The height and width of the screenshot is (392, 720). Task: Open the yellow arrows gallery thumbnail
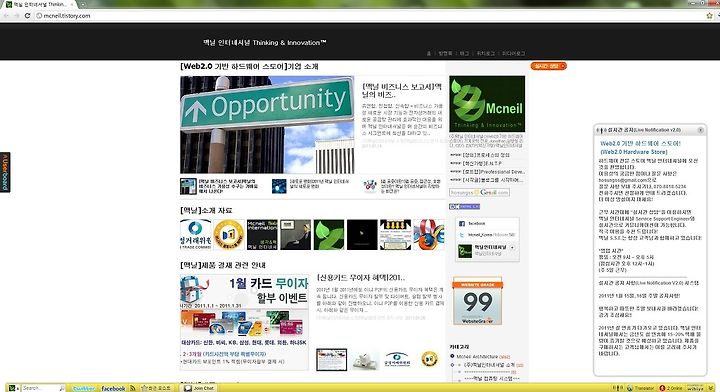point(395,235)
